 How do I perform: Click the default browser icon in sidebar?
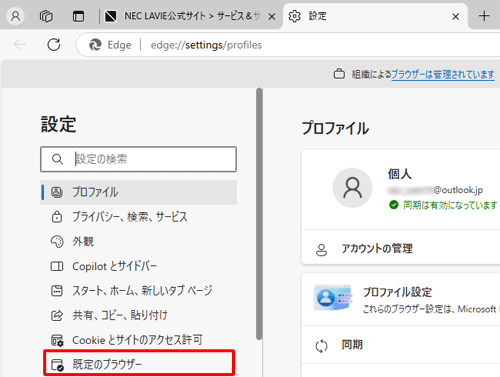(57, 365)
